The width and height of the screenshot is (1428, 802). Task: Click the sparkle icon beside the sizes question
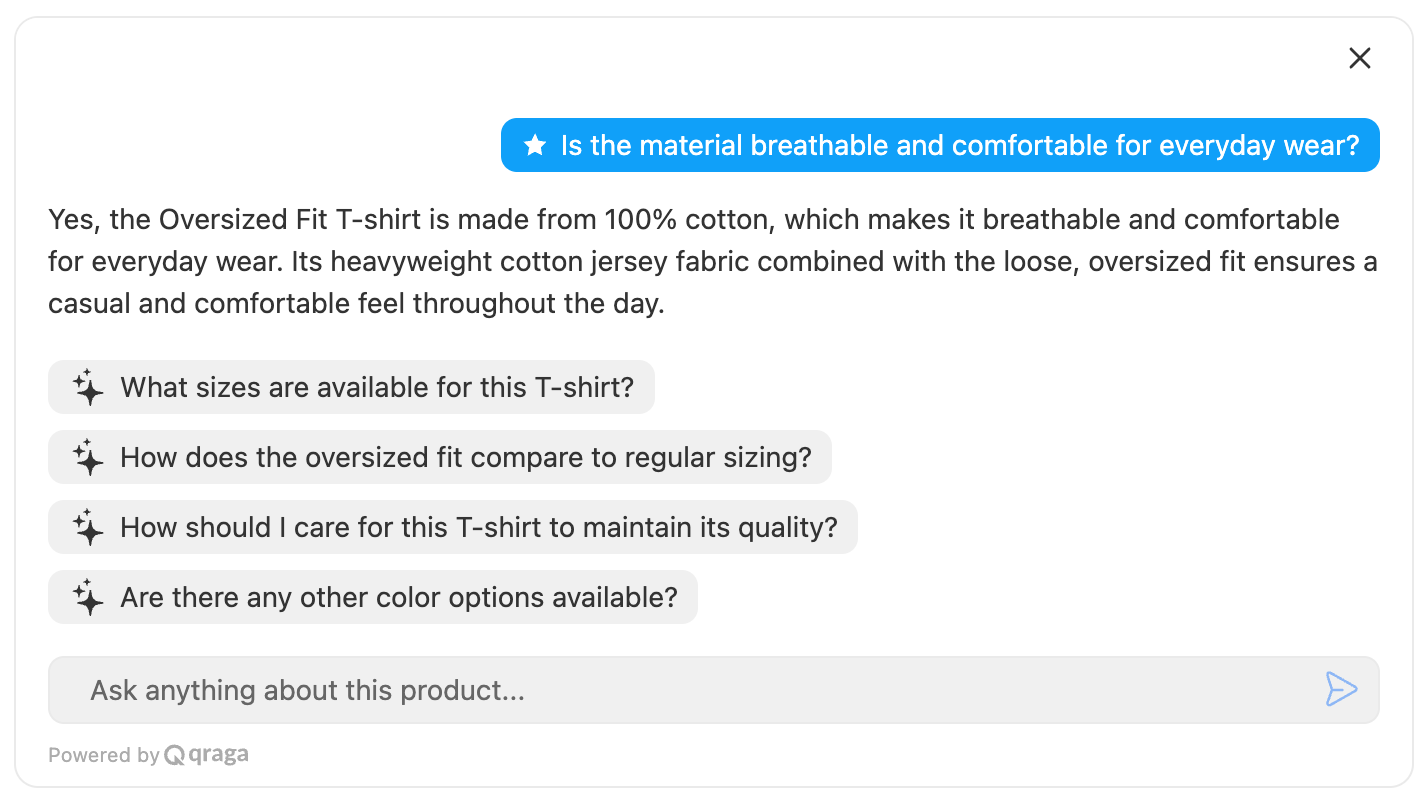(x=88, y=387)
